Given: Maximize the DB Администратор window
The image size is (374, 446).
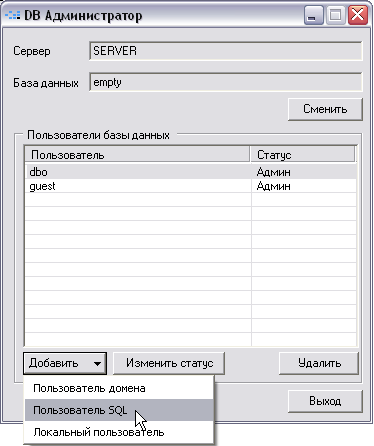Looking at the screenshot, I should click(x=335, y=15).
